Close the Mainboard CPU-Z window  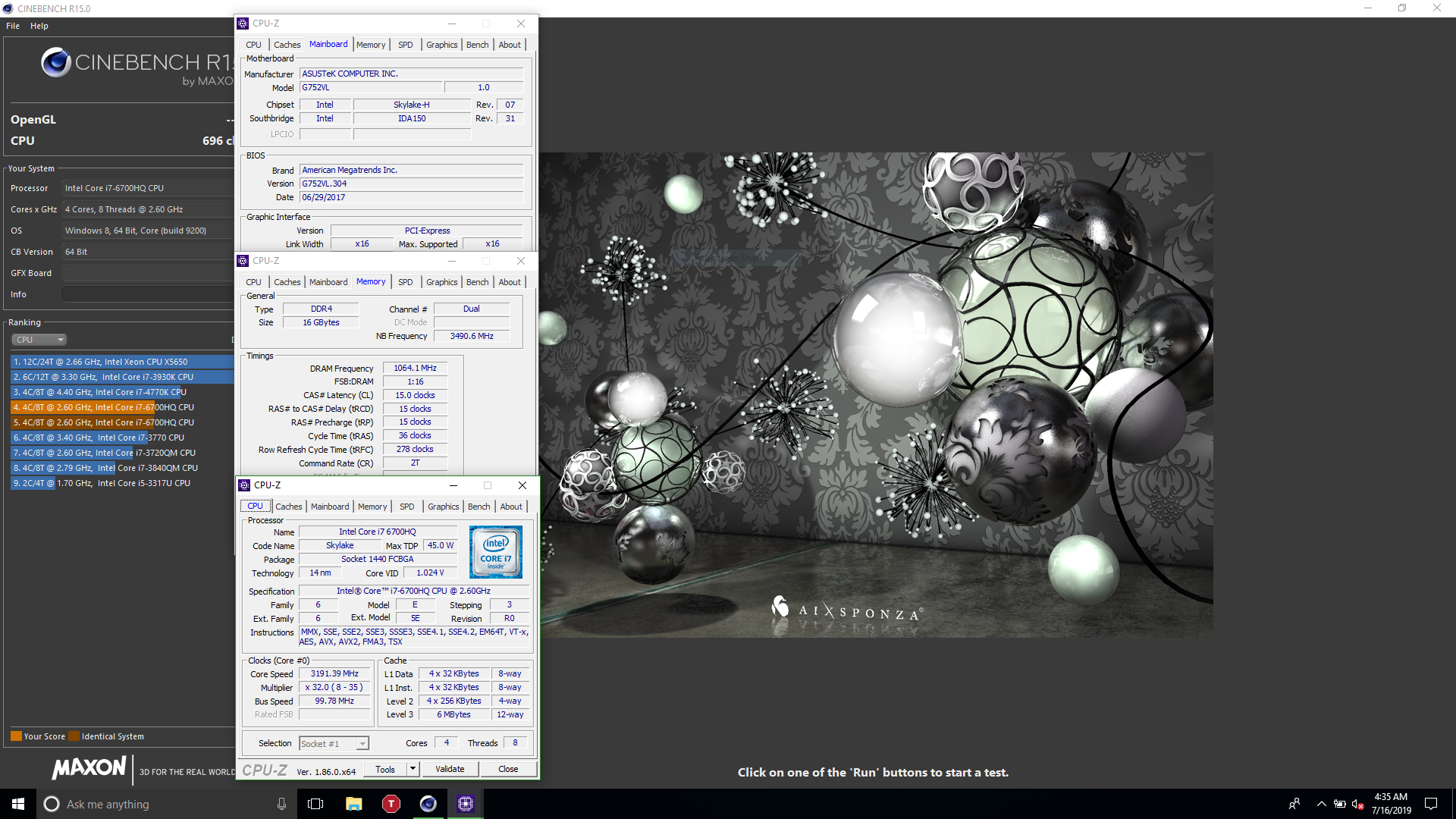pos(521,24)
